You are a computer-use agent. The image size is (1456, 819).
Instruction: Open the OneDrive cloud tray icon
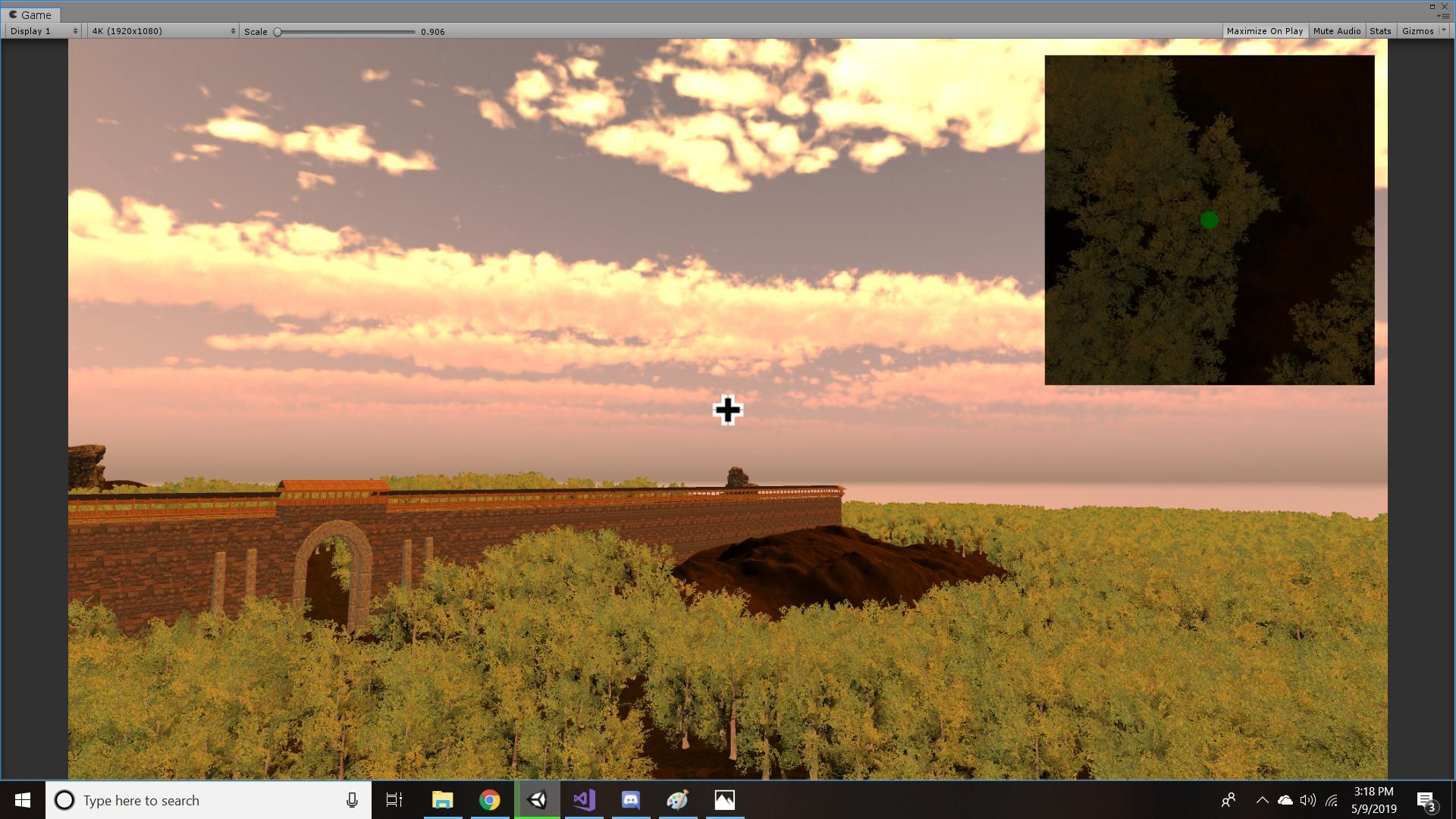point(1285,800)
